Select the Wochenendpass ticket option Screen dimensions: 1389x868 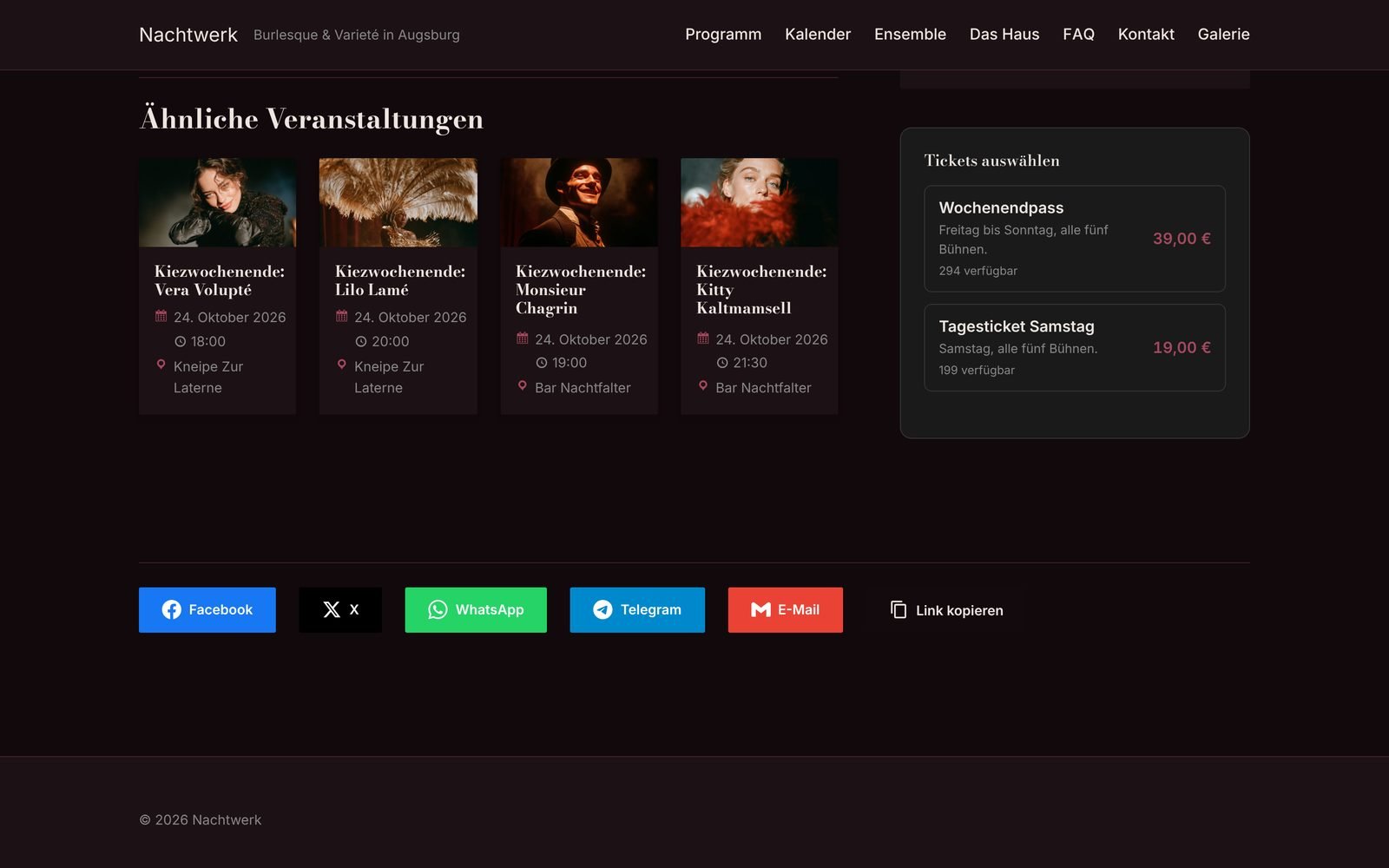click(1075, 239)
